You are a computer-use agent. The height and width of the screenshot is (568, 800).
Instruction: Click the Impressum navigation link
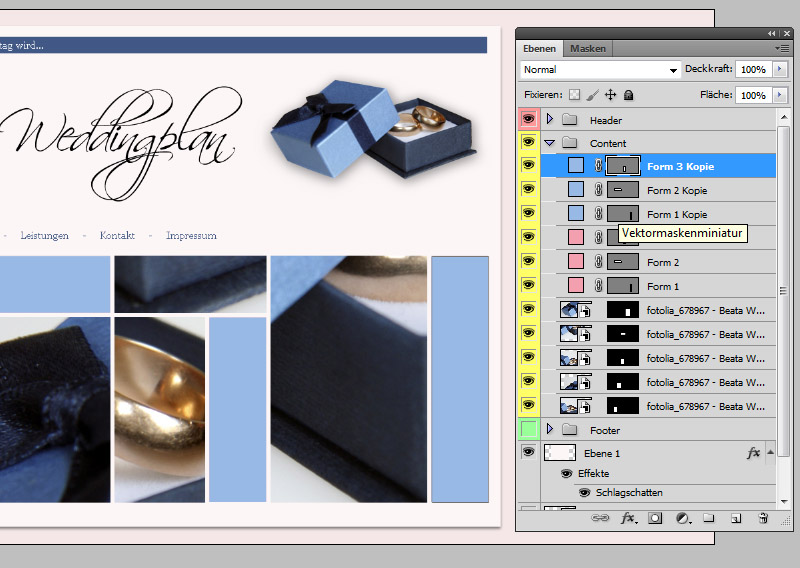(x=191, y=236)
